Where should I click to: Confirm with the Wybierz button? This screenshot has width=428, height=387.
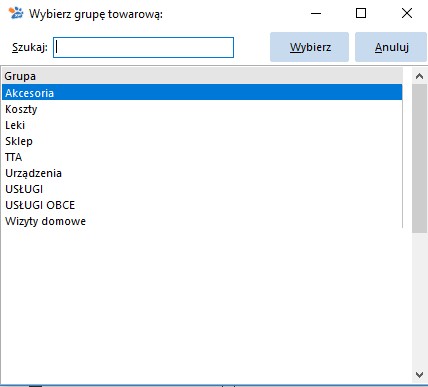pyautogui.click(x=310, y=47)
